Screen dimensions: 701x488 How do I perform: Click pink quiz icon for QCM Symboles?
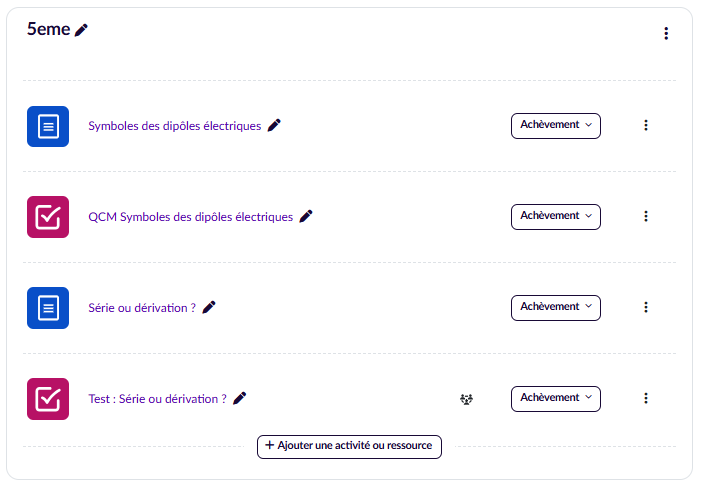point(48,217)
